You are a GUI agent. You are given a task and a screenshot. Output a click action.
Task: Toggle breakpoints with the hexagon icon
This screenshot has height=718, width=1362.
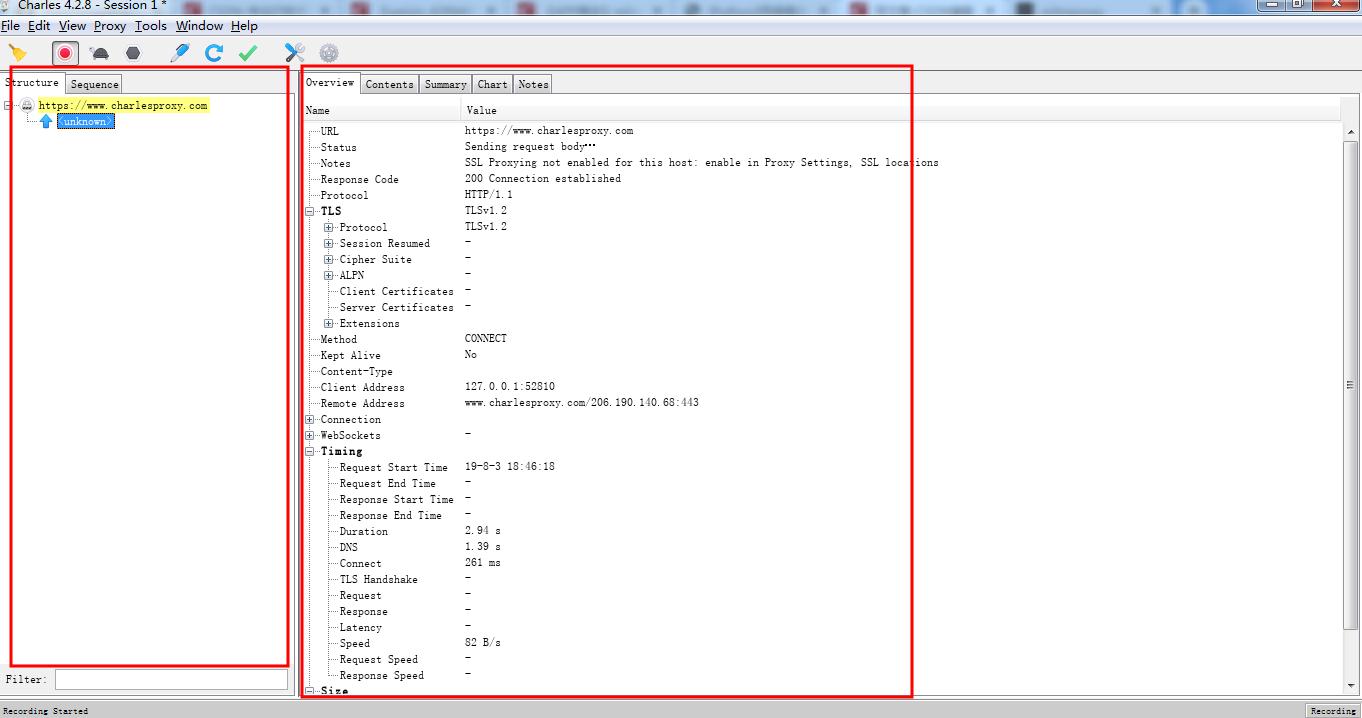(132, 53)
